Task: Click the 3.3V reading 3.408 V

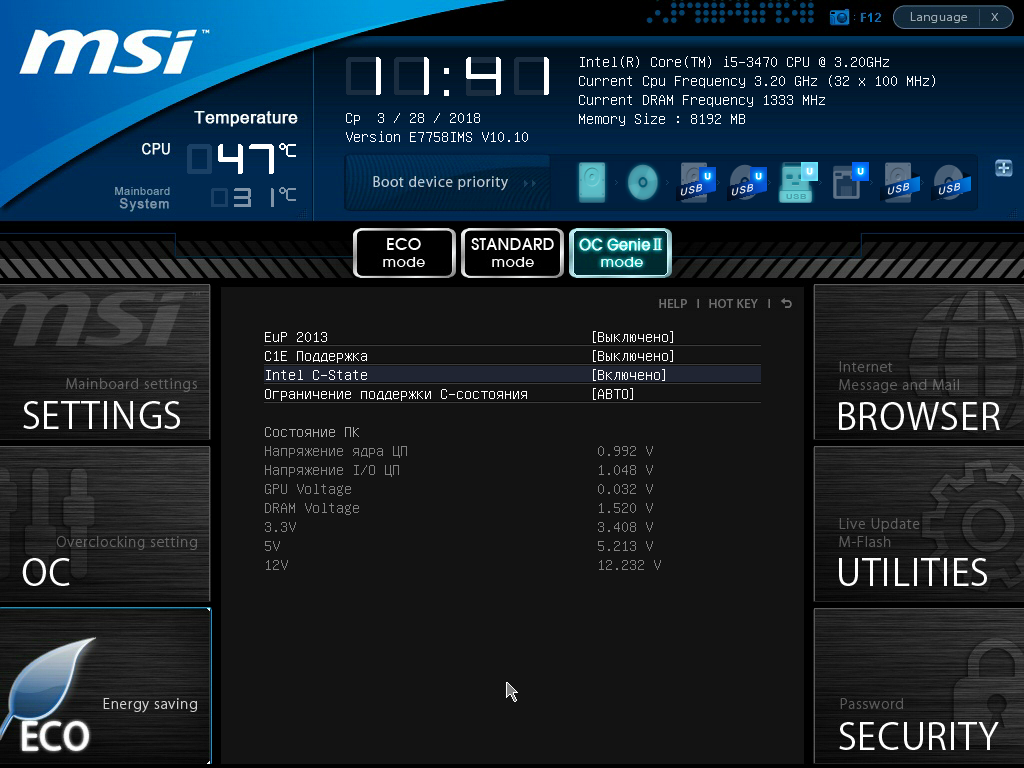Action: [625, 527]
